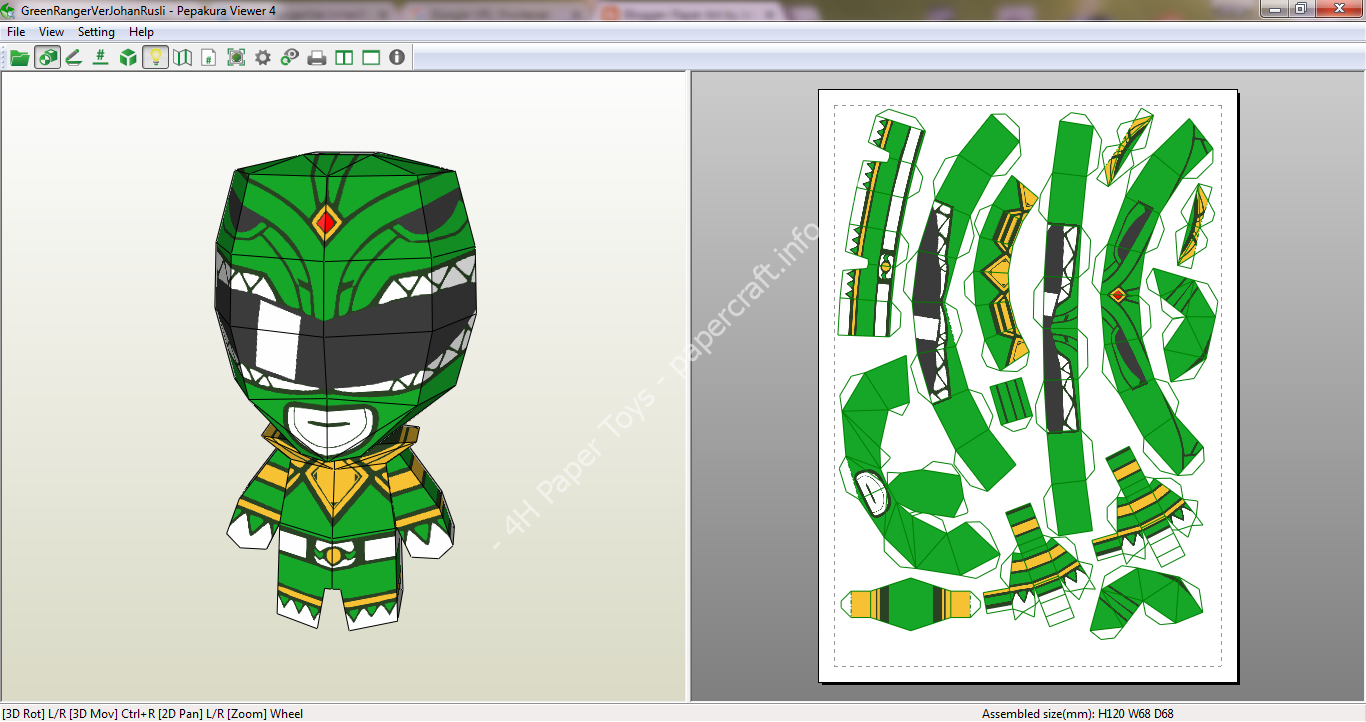Click the red diamond on the helmet

coord(326,221)
